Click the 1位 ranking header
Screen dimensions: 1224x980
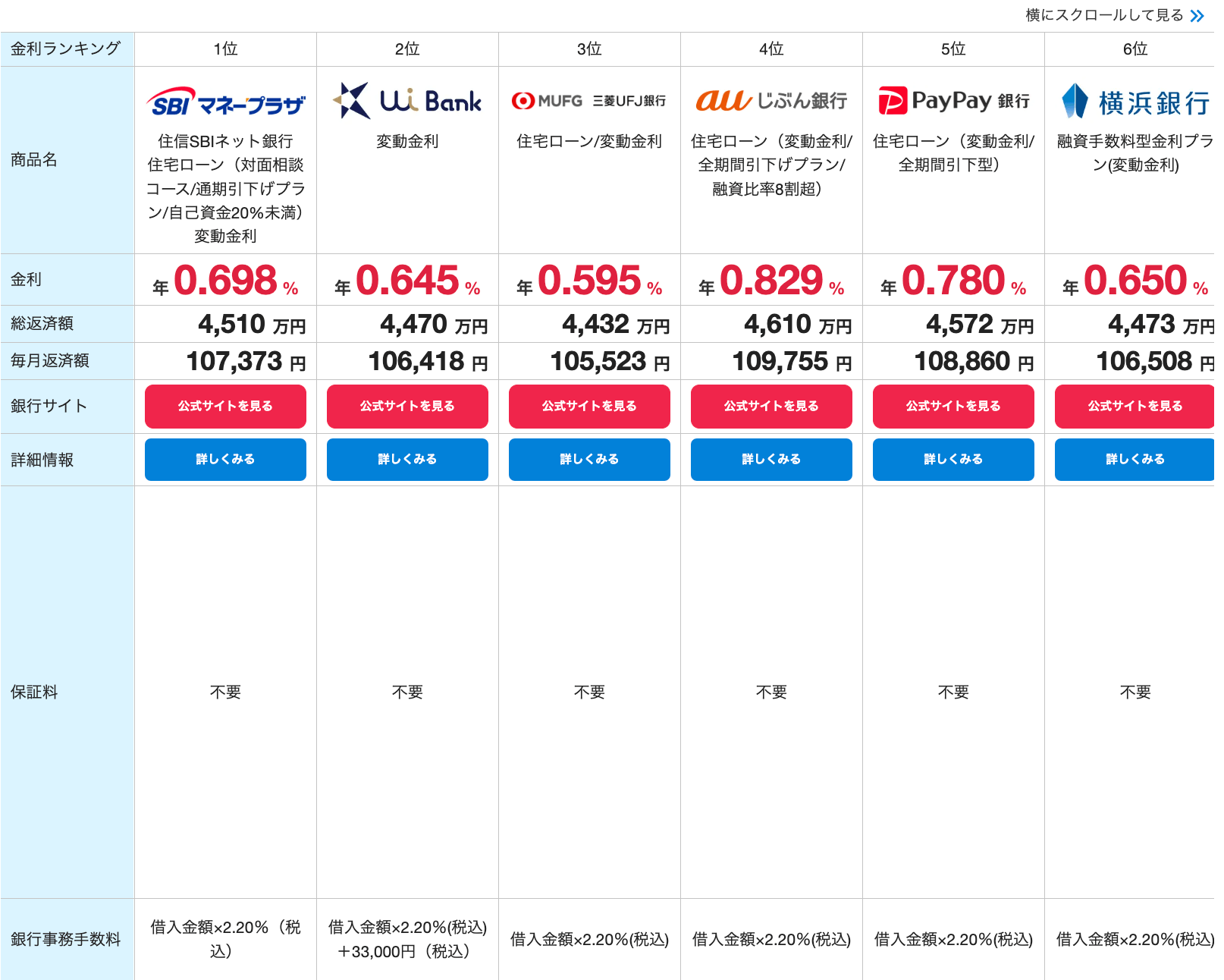coord(225,49)
